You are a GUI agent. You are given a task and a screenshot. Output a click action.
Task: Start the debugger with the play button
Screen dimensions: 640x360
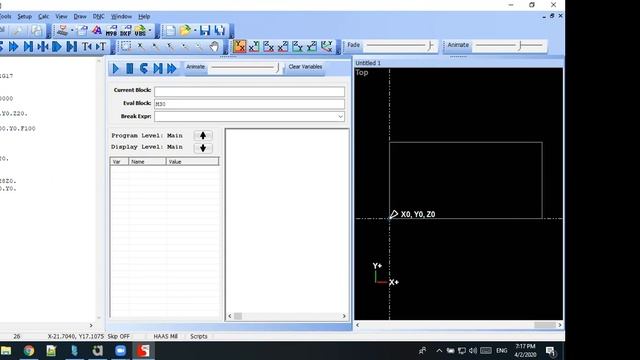116,68
